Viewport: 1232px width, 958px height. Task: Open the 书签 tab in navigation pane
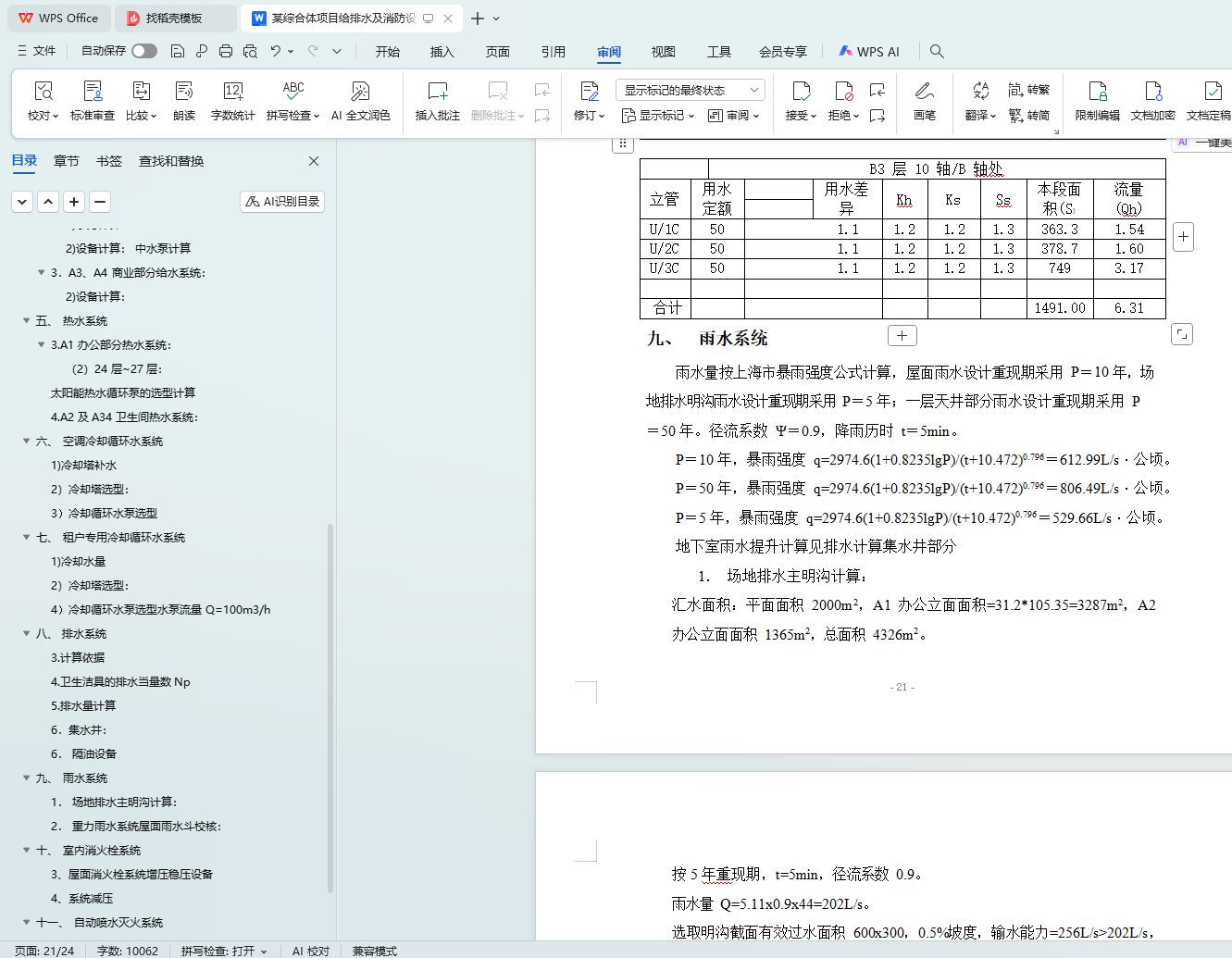(109, 161)
